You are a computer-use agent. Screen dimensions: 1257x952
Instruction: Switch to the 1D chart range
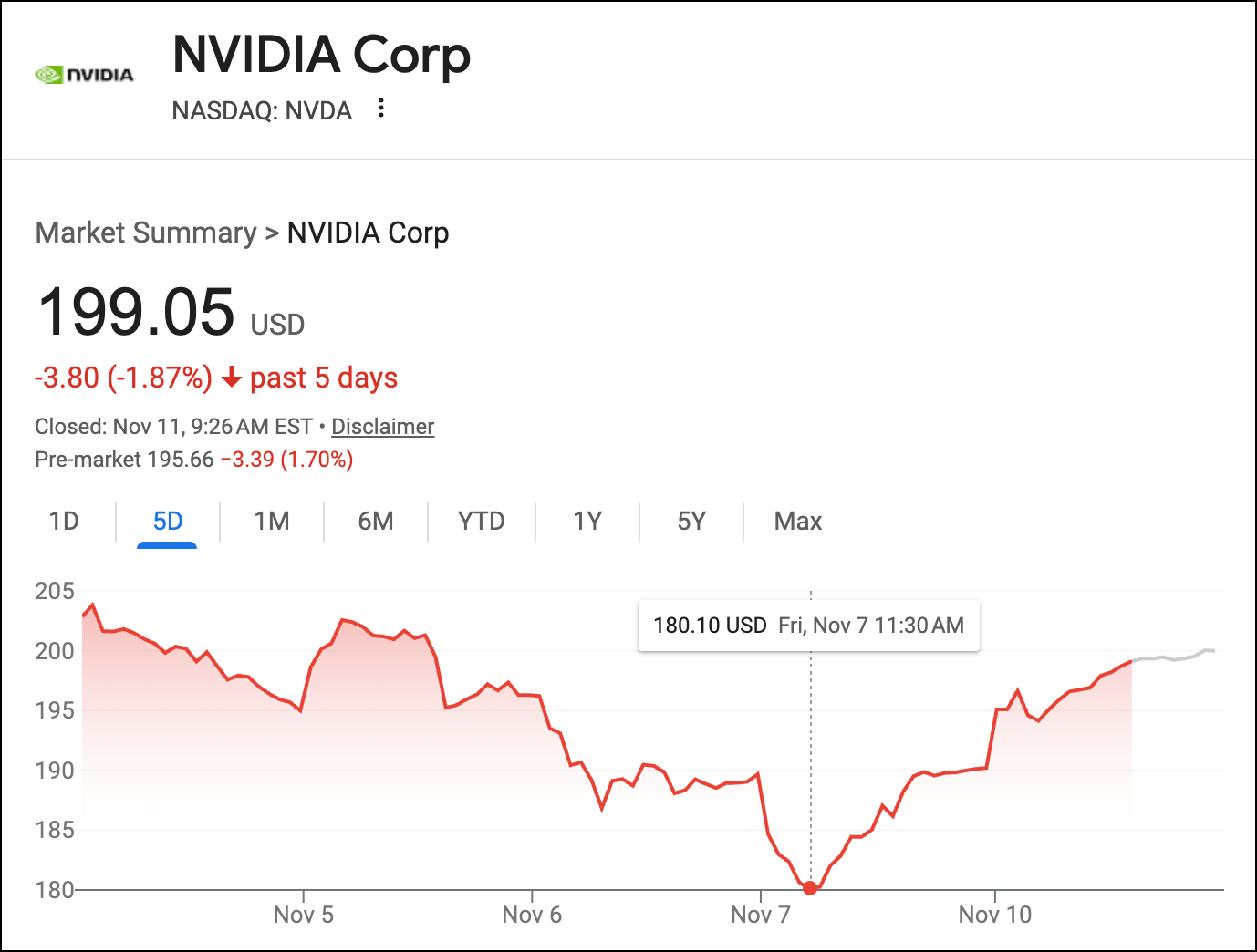64,521
